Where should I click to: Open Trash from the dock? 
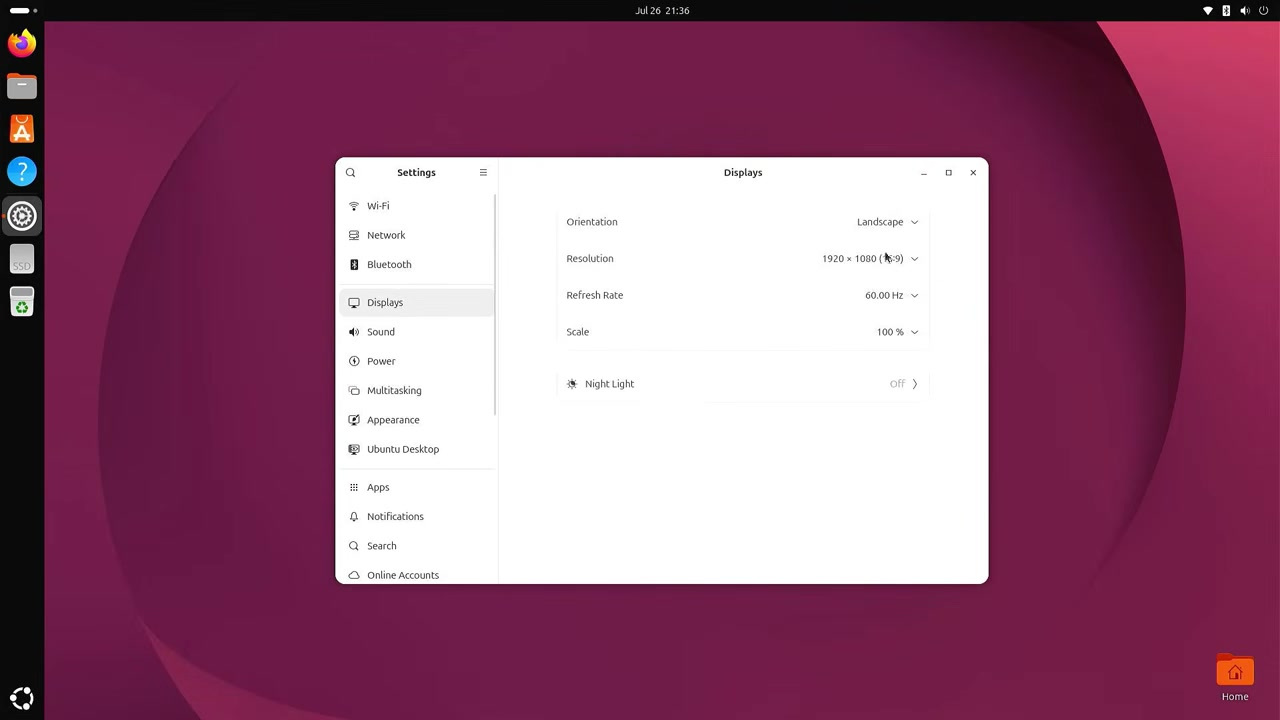(22, 302)
